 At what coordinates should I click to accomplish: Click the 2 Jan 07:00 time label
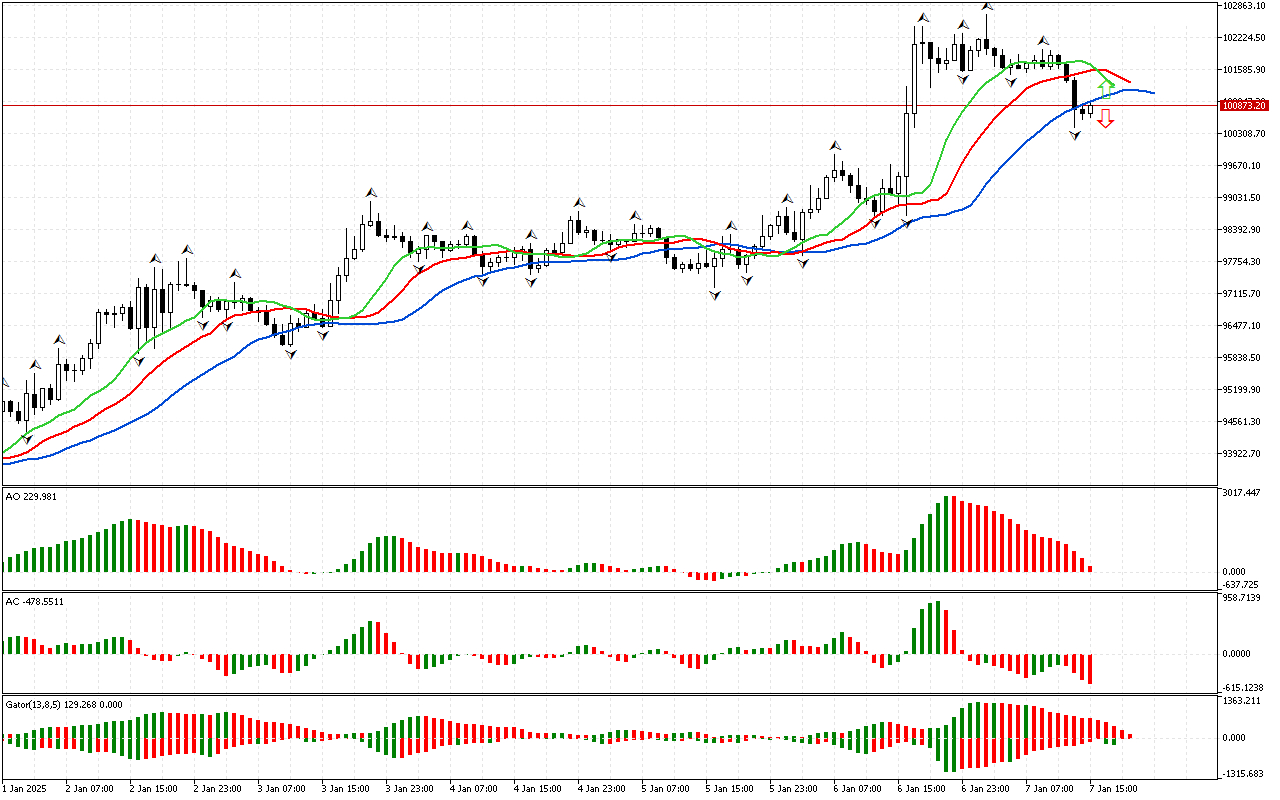tap(88, 788)
